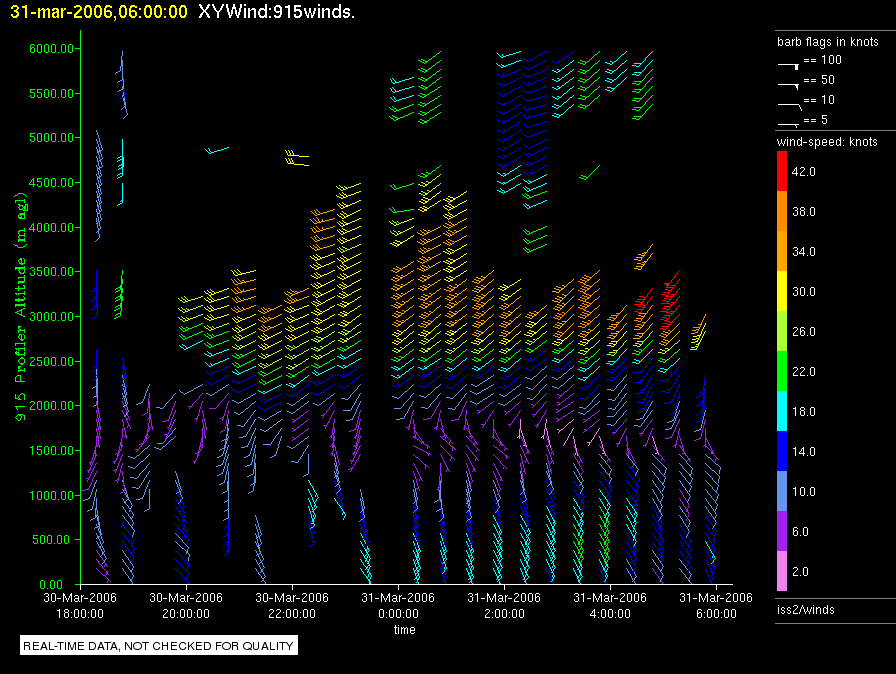Click the iss2/winds label

tap(805, 610)
